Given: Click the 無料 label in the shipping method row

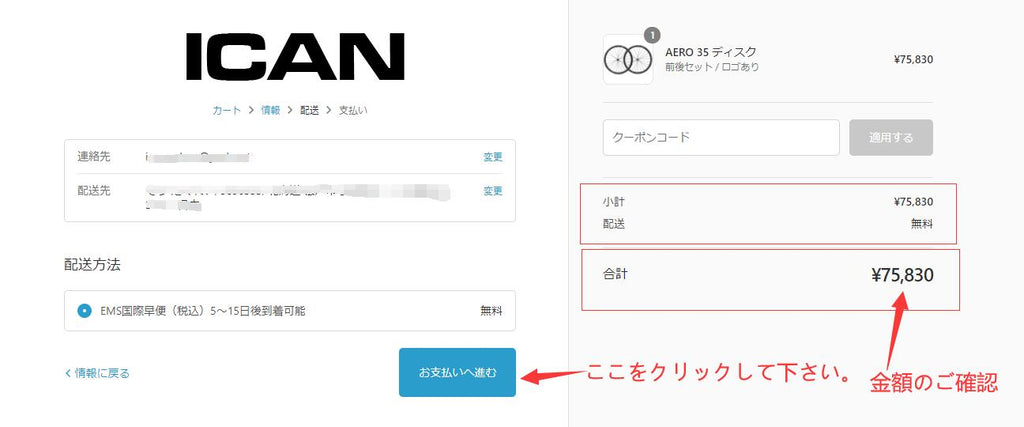Looking at the screenshot, I should click(492, 311).
